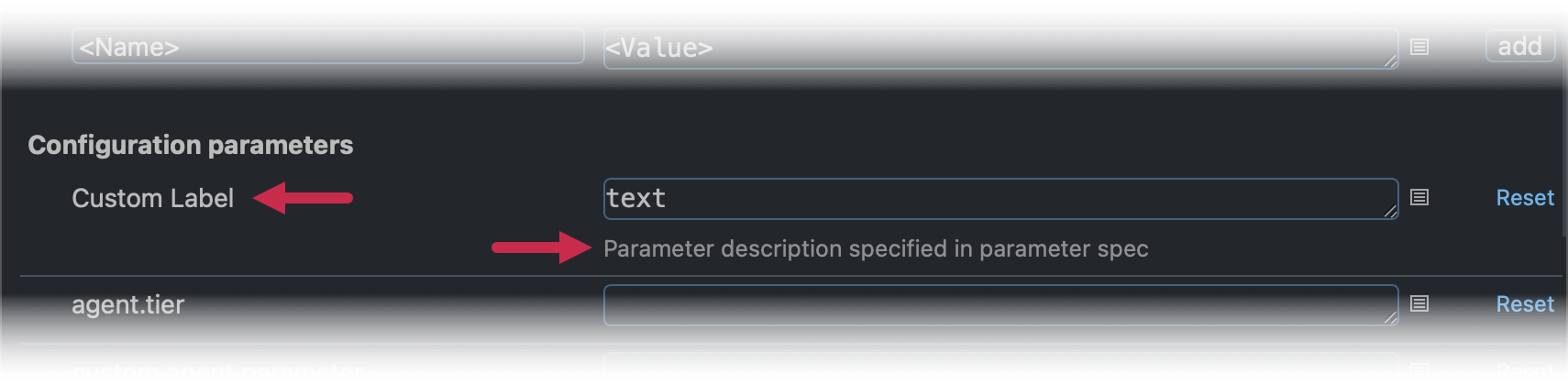The width and height of the screenshot is (1568, 385).
Task: Grab the resize handle of agent.tier textarea
Action: pos(1390,317)
